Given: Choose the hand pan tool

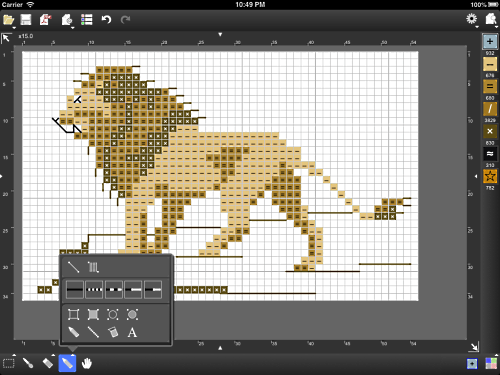Looking at the screenshot, I should pos(87,363).
